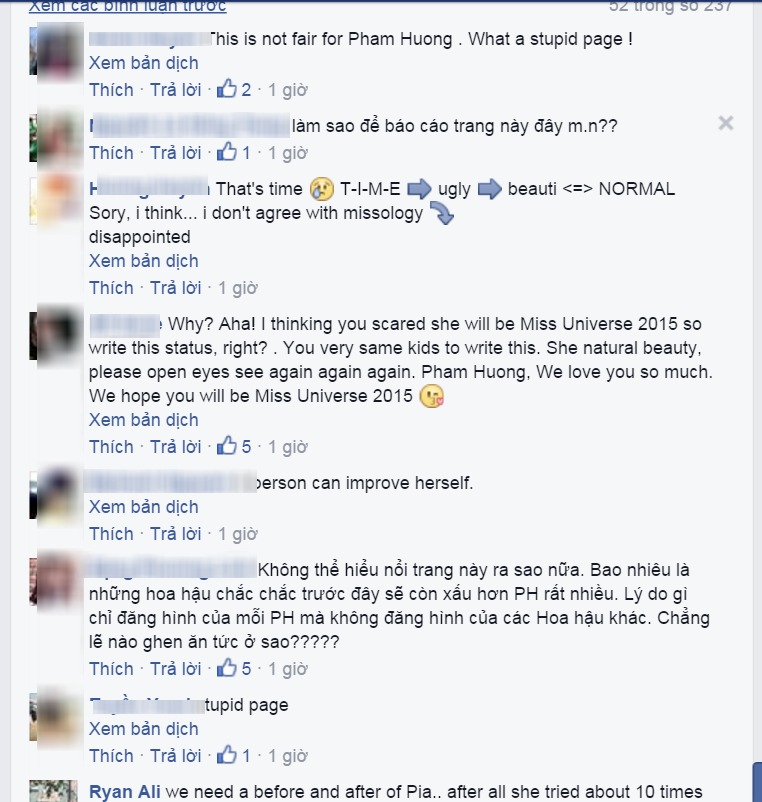Show translation under 'person can improve herself'

coord(144,507)
